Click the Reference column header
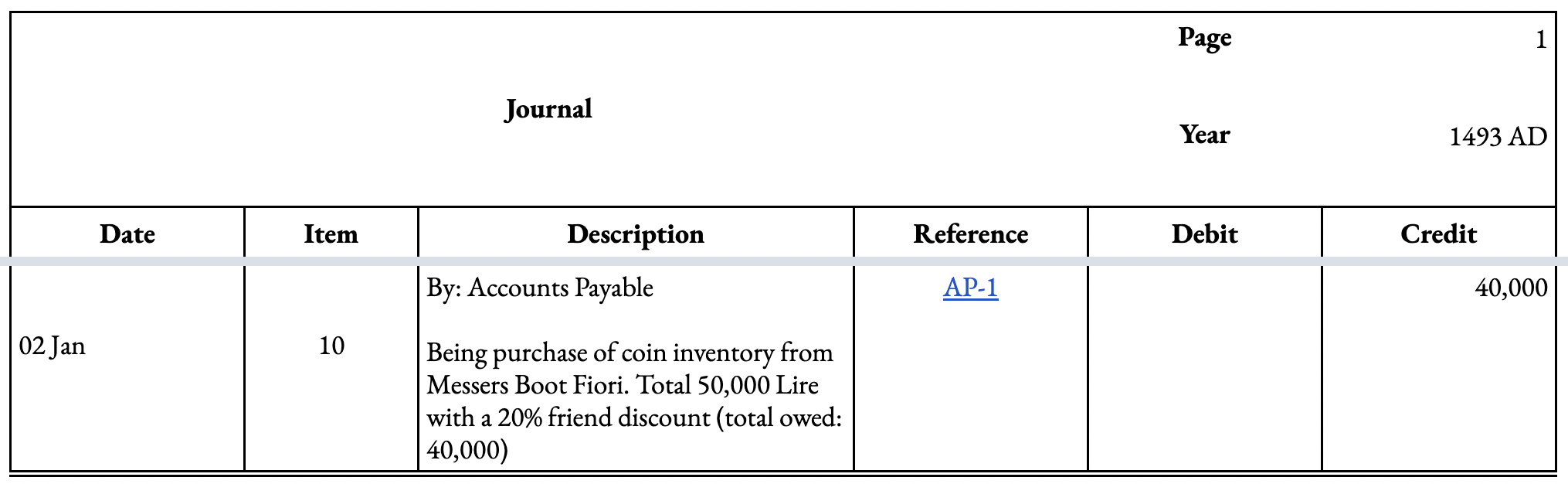Screen dimensions: 1568x484 (x=970, y=233)
